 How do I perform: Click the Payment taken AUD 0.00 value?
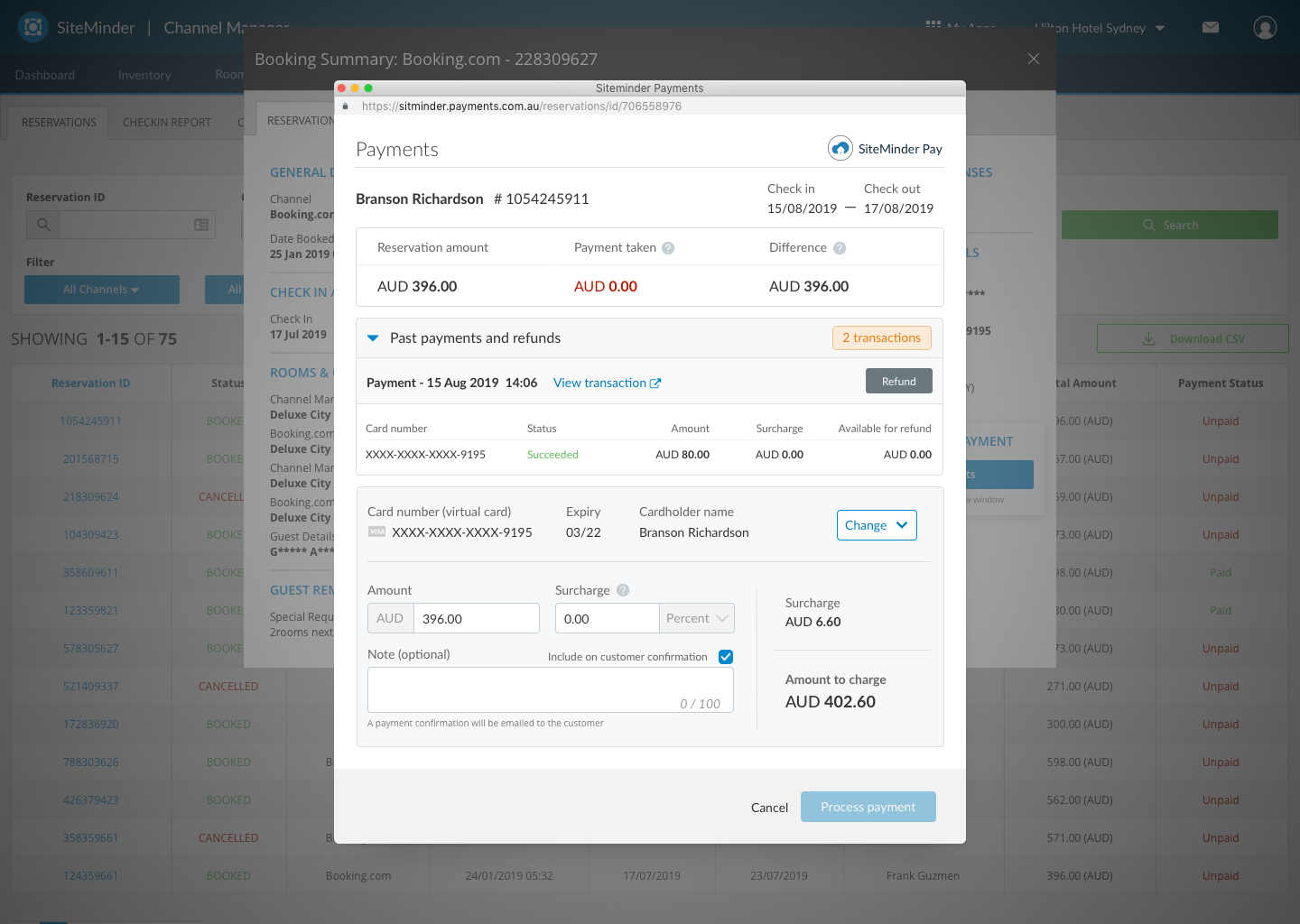click(606, 286)
